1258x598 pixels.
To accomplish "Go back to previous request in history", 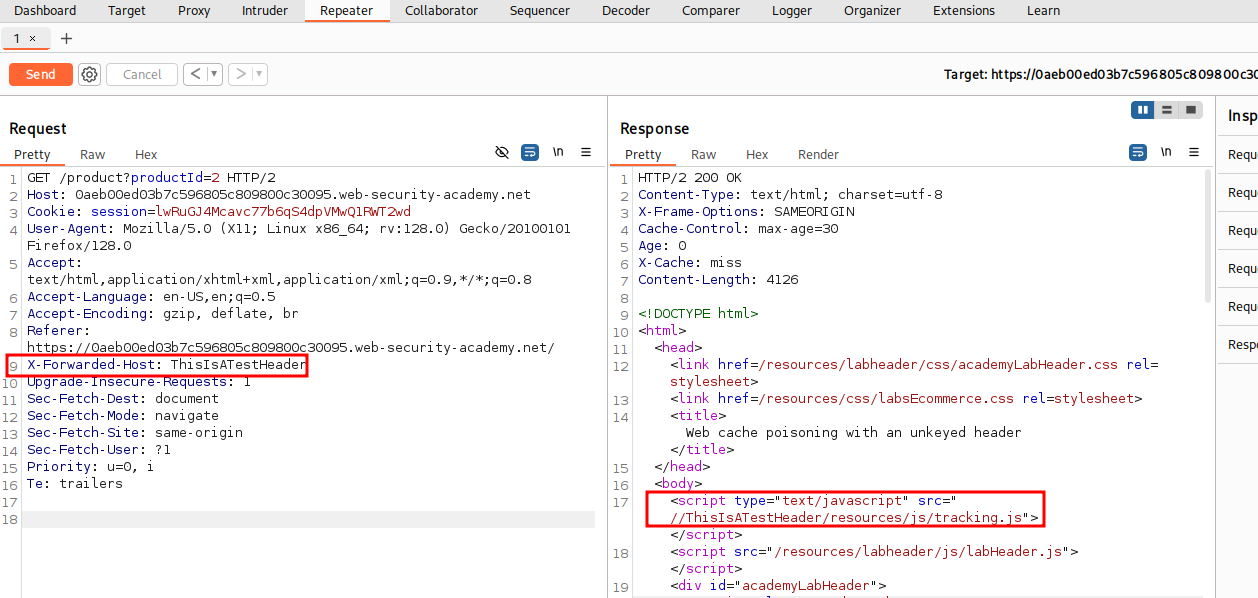I will 195,74.
